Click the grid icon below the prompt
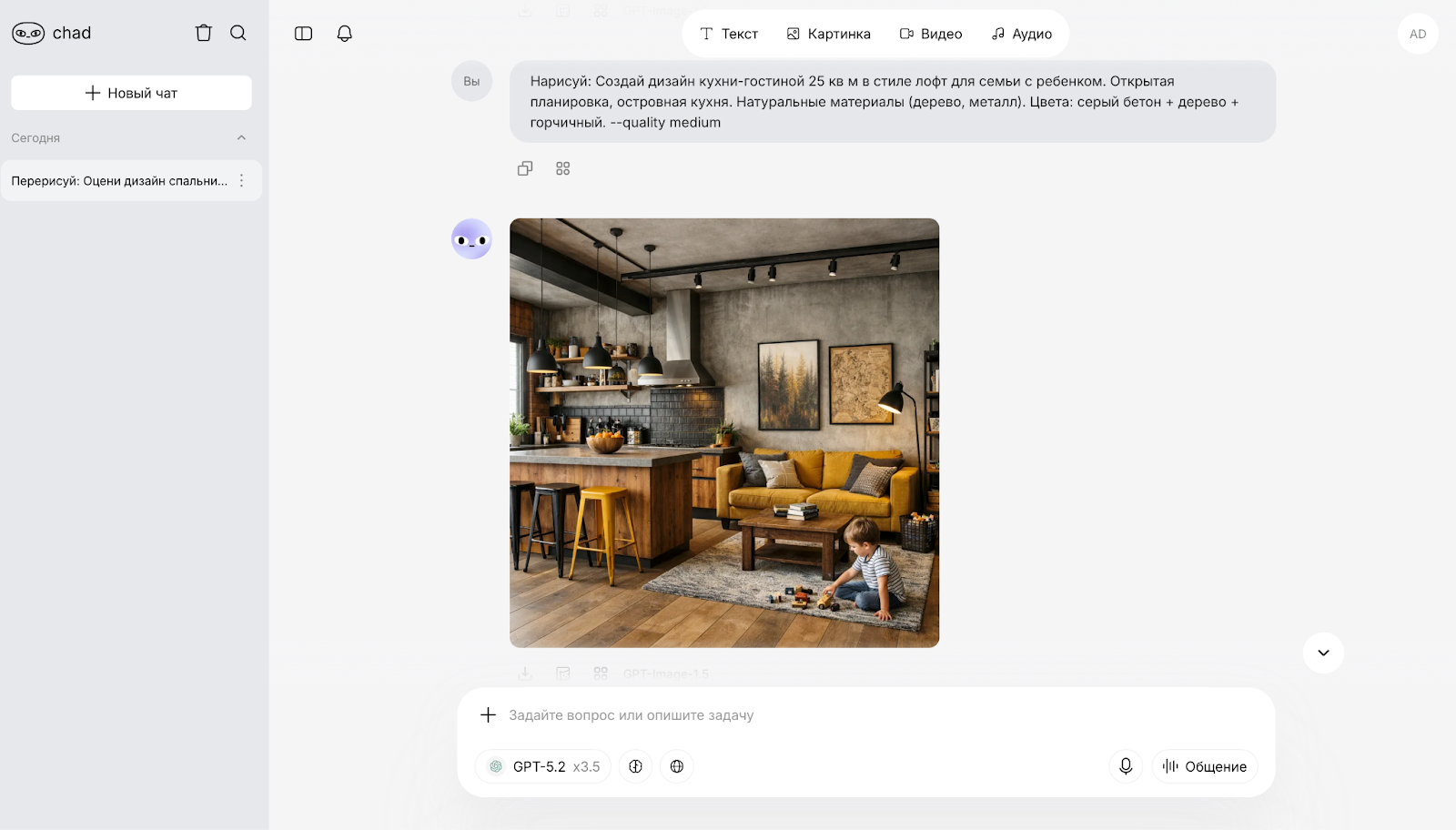Image resolution: width=1456 pixels, height=830 pixels. click(563, 168)
